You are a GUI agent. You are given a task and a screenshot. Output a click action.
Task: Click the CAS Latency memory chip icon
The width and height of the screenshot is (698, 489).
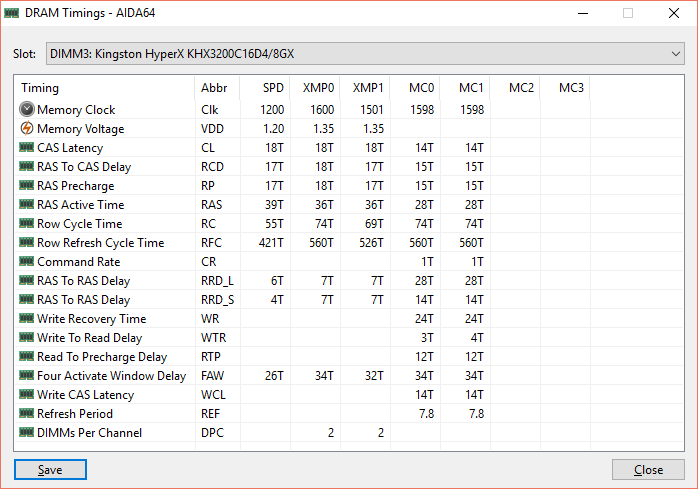click(27, 148)
